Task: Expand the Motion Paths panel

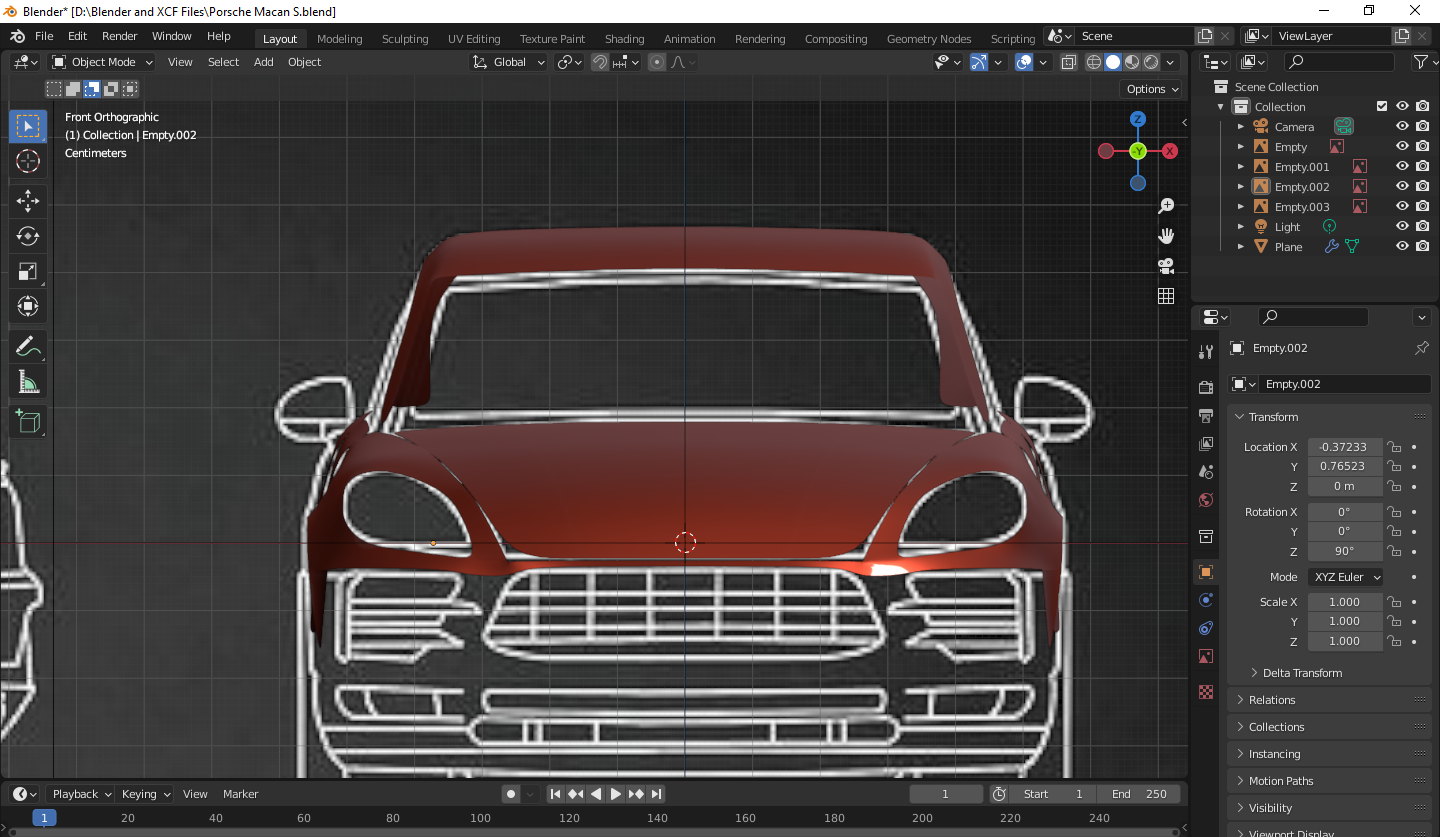Action: [1329, 781]
